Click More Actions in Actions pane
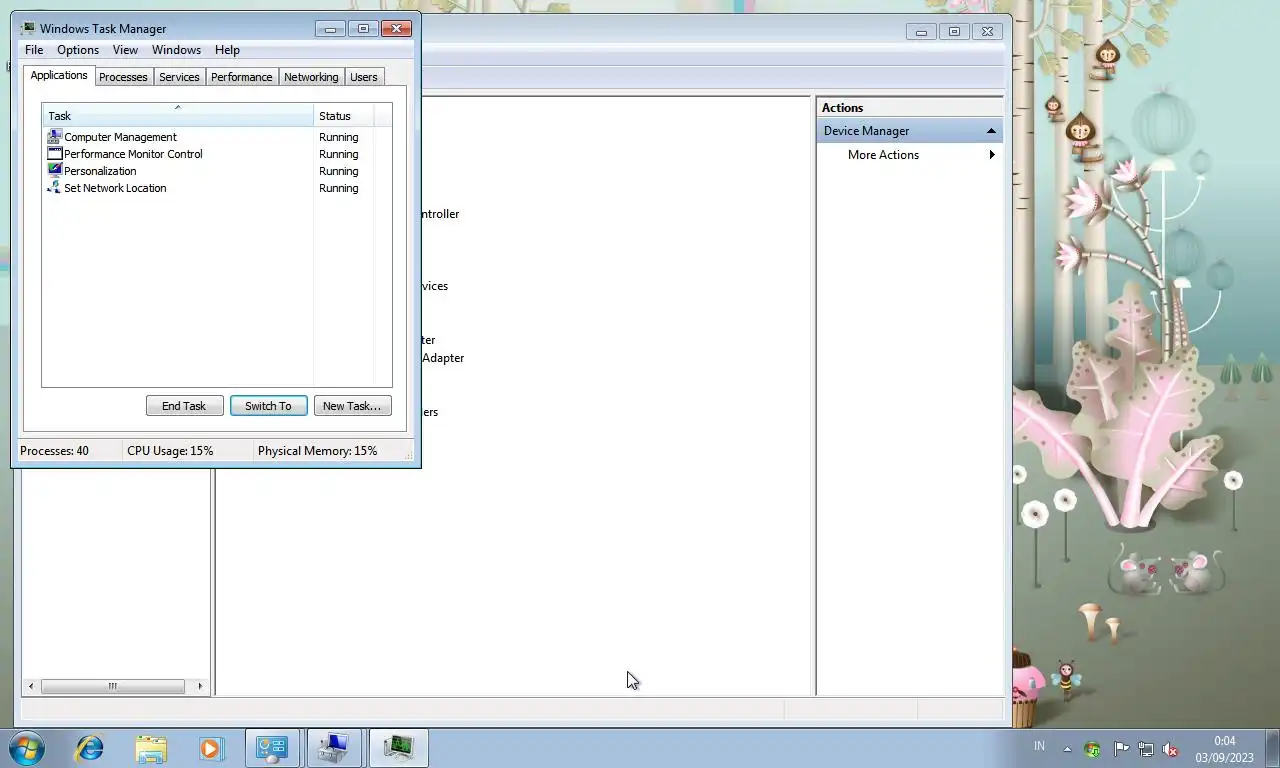This screenshot has width=1280, height=768. (x=883, y=155)
